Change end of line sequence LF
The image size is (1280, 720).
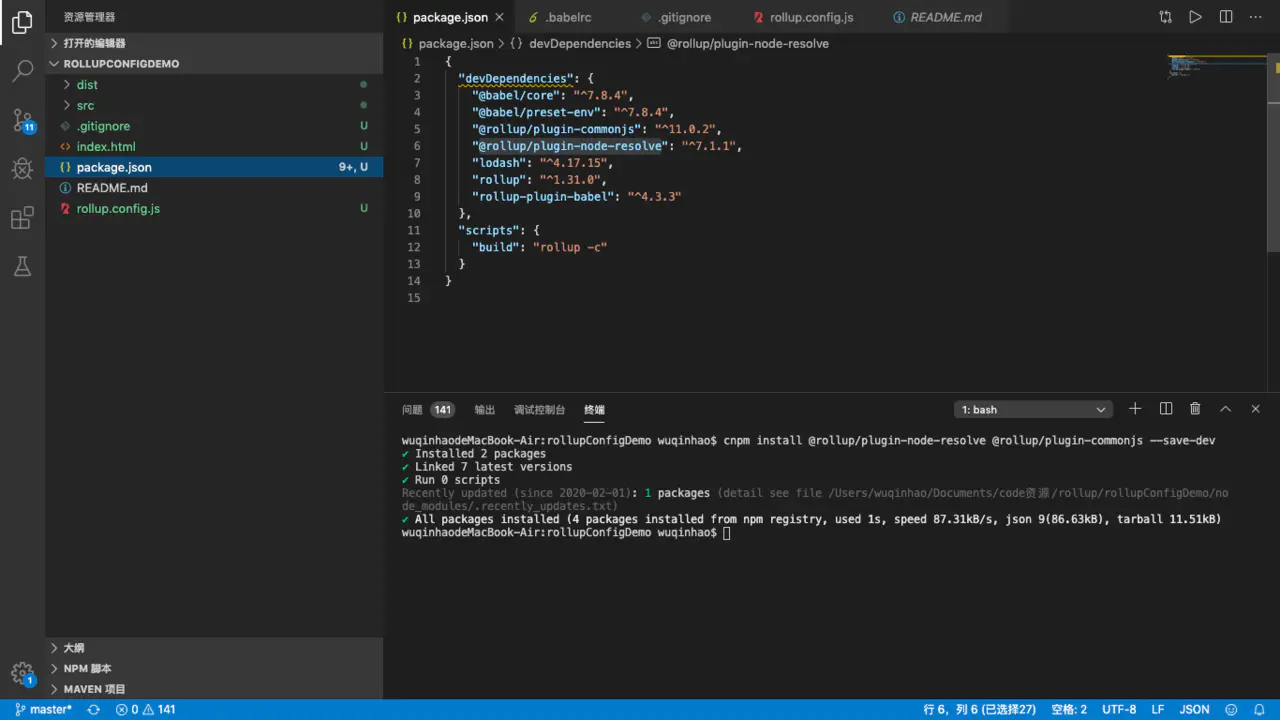click(x=1158, y=710)
